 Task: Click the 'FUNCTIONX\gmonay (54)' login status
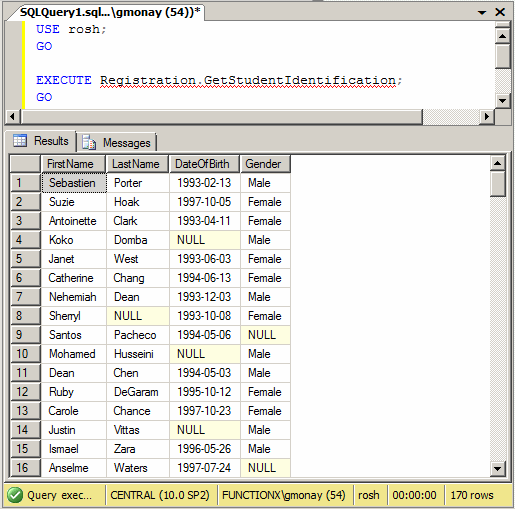point(284,495)
